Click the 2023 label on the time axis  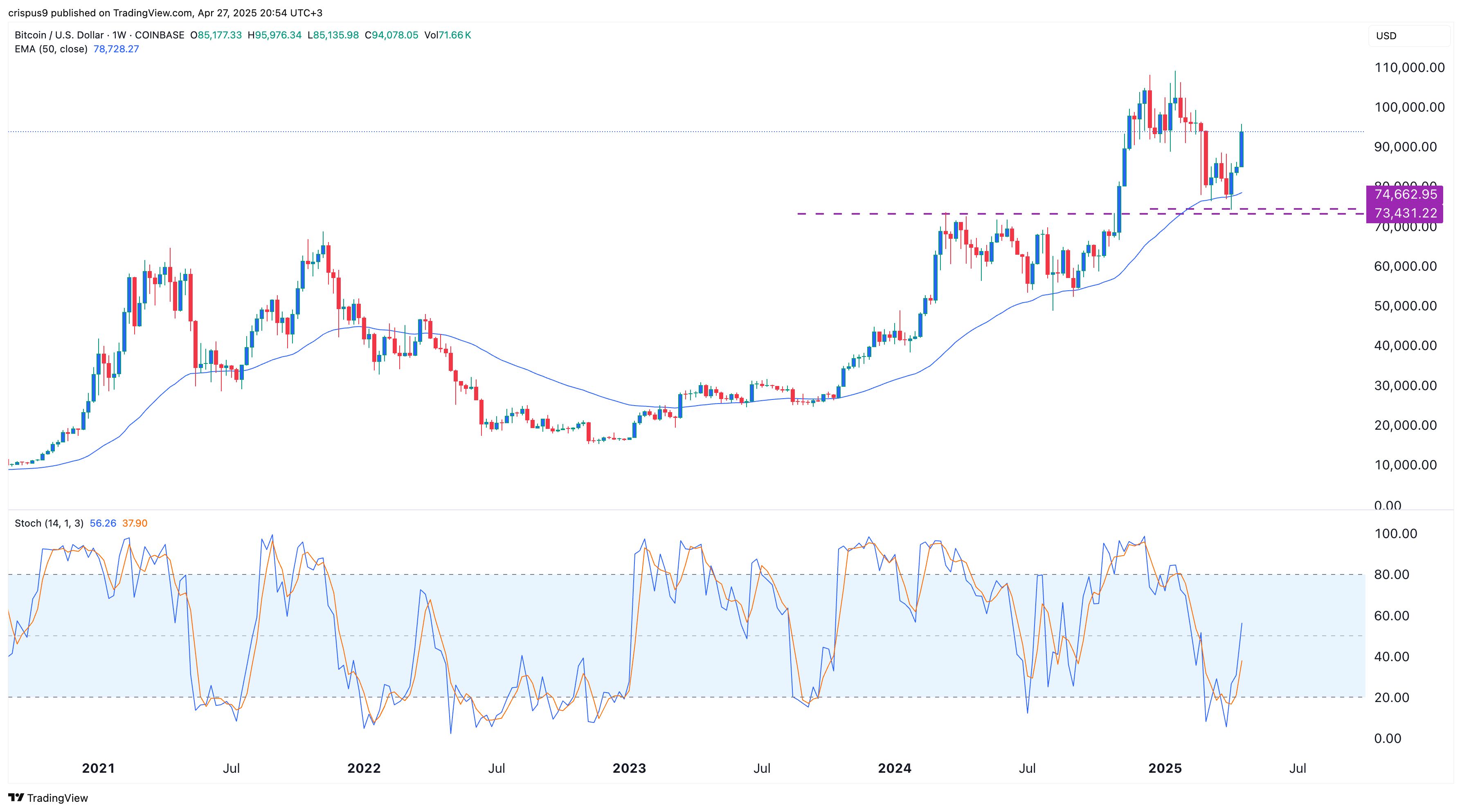[x=629, y=768]
